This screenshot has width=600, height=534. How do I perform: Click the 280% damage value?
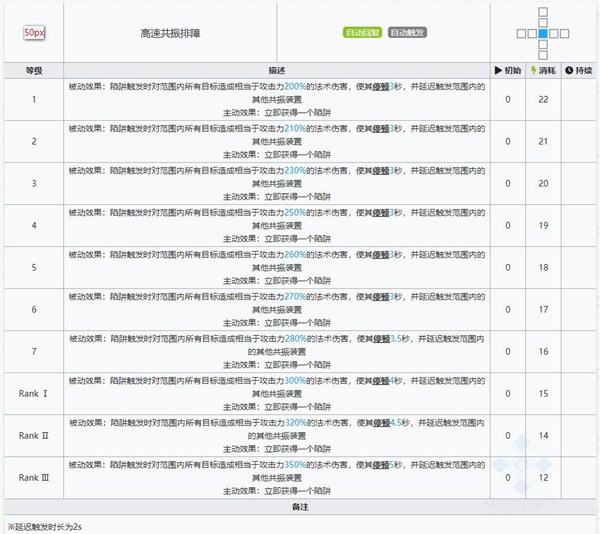(x=296, y=339)
